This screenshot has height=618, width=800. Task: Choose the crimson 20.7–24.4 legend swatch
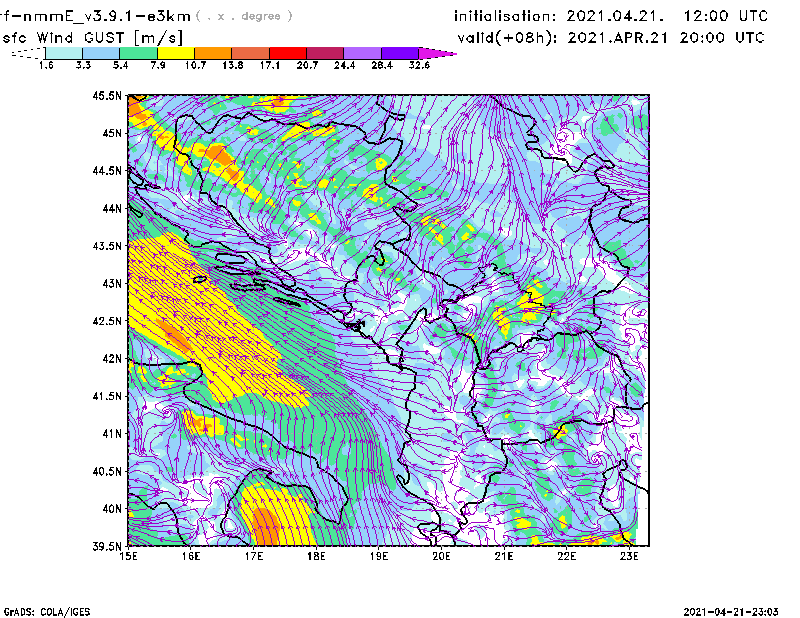click(325, 53)
